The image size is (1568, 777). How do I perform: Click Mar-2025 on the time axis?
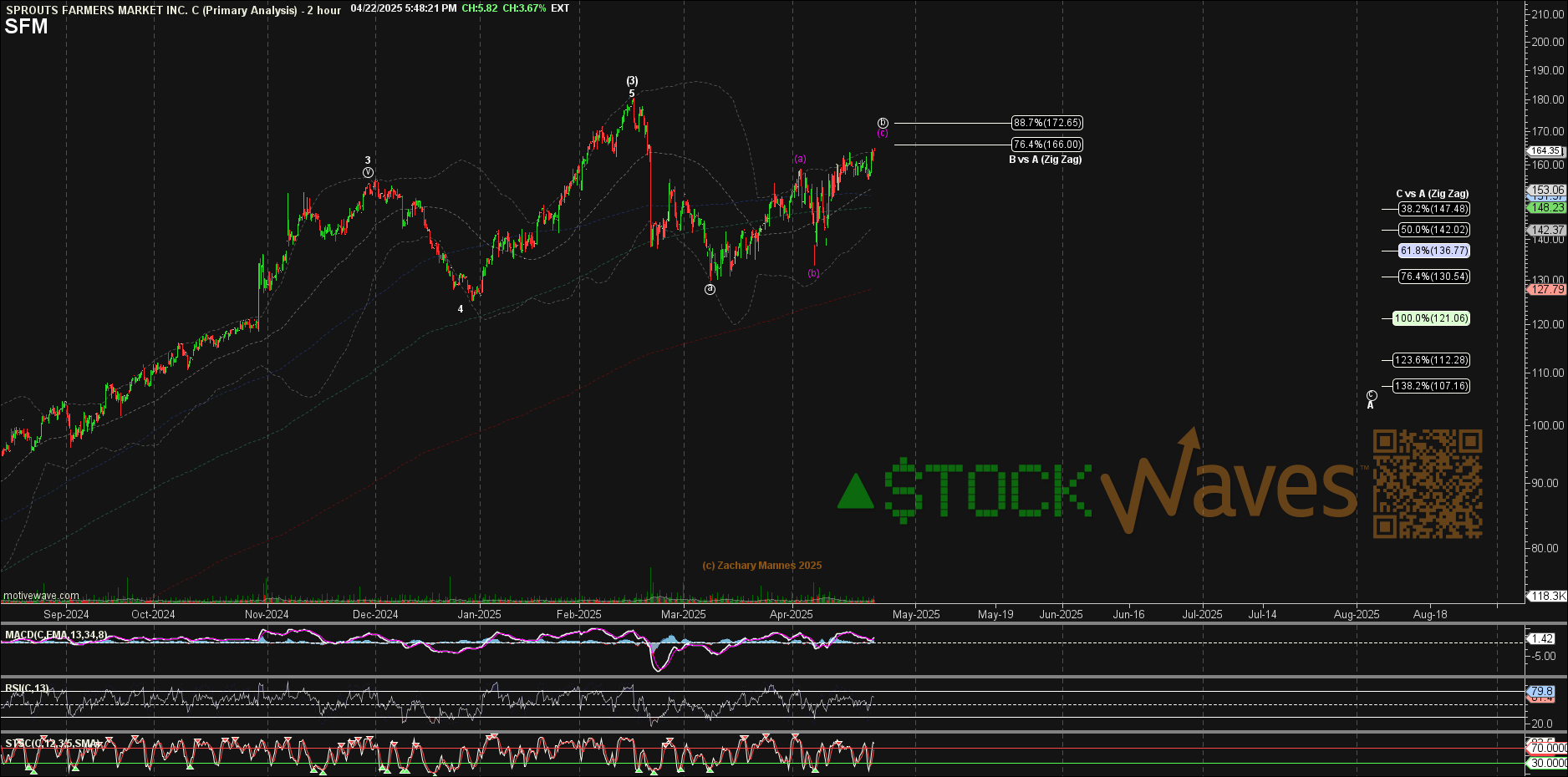683,614
